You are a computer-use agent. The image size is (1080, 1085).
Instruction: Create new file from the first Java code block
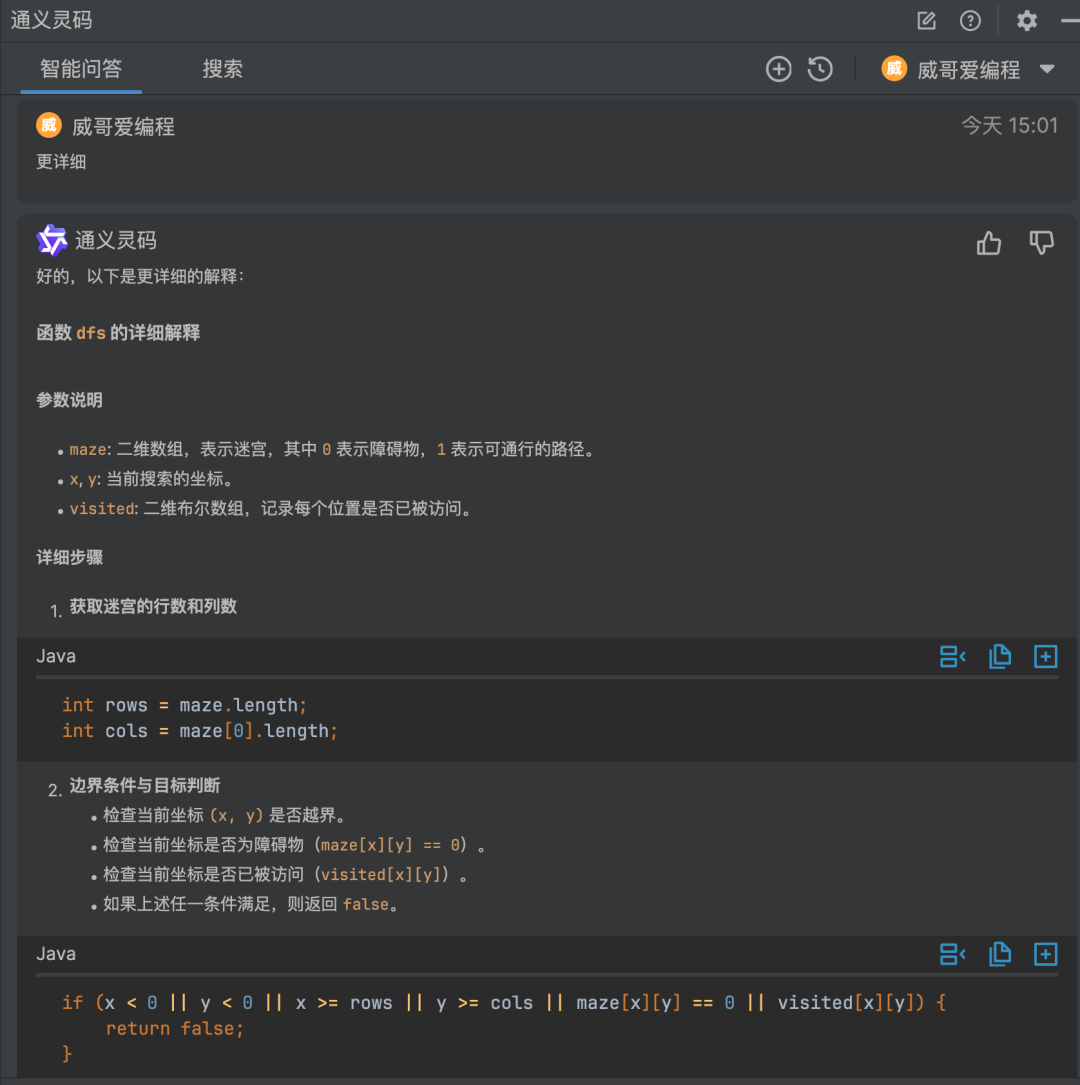pyautogui.click(x=1045, y=657)
